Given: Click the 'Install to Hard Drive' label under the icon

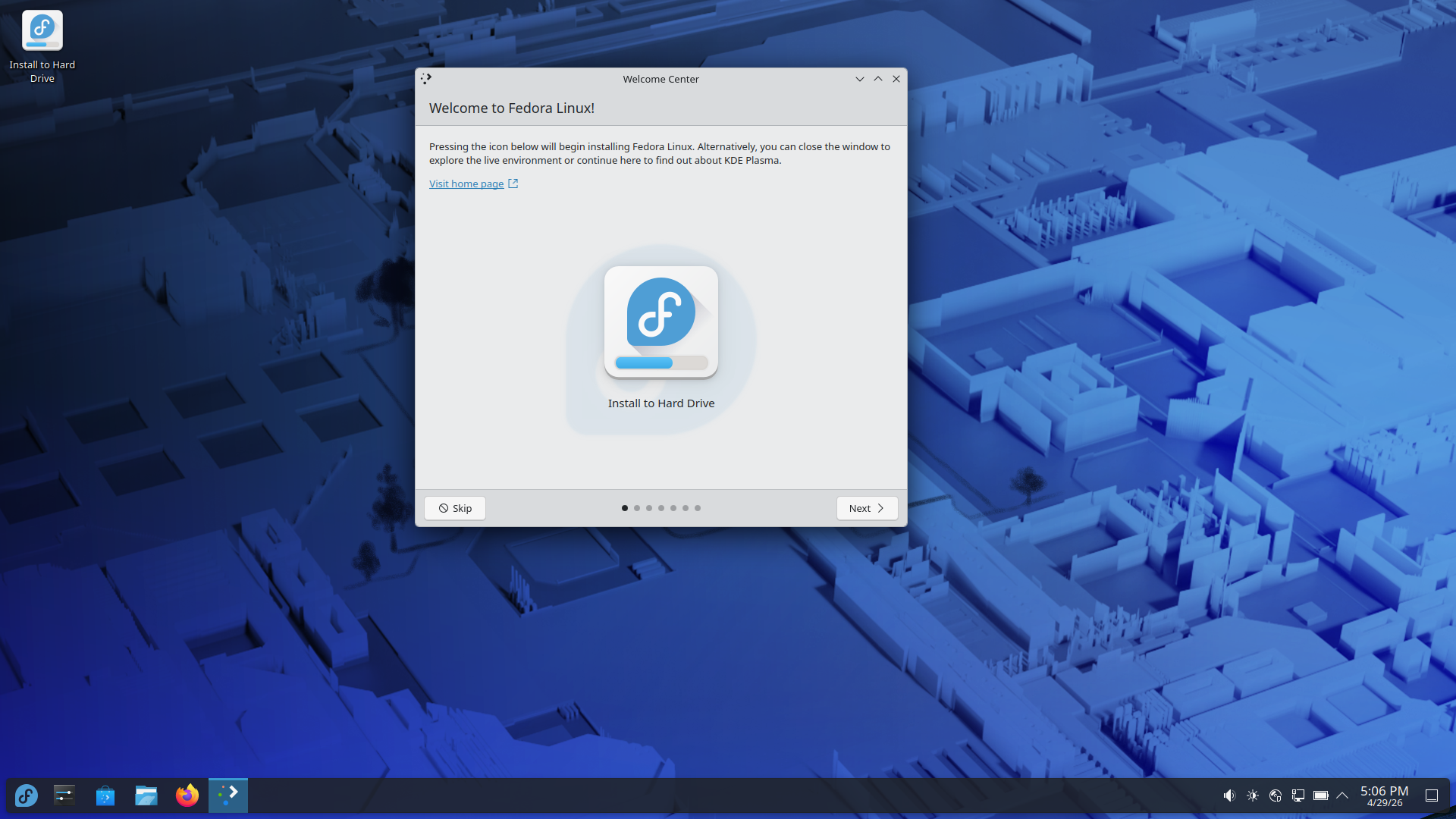Looking at the screenshot, I should [x=661, y=403].
